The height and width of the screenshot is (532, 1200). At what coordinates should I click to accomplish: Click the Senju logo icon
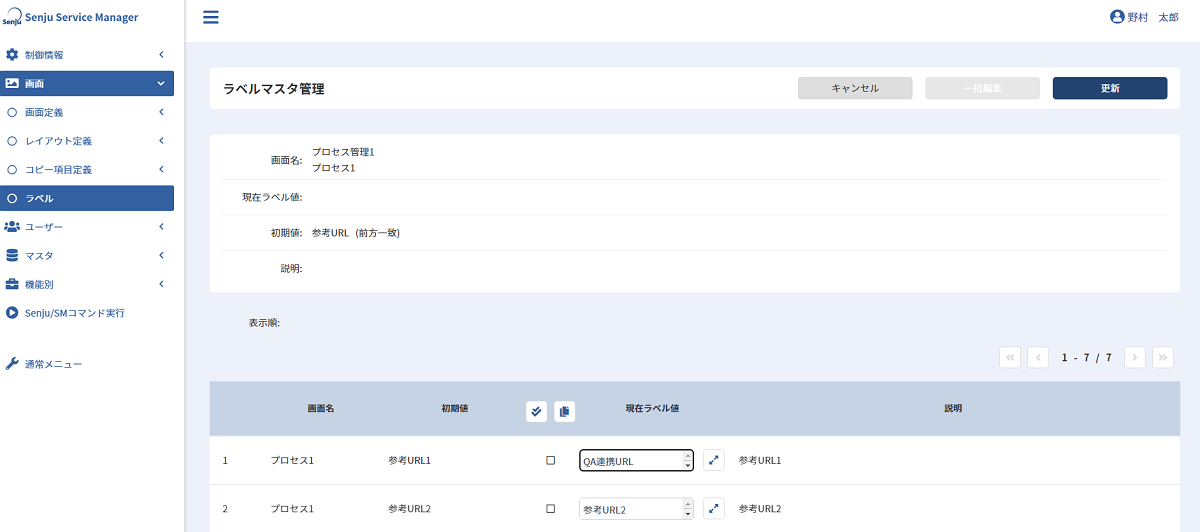(x=11, y=18)
